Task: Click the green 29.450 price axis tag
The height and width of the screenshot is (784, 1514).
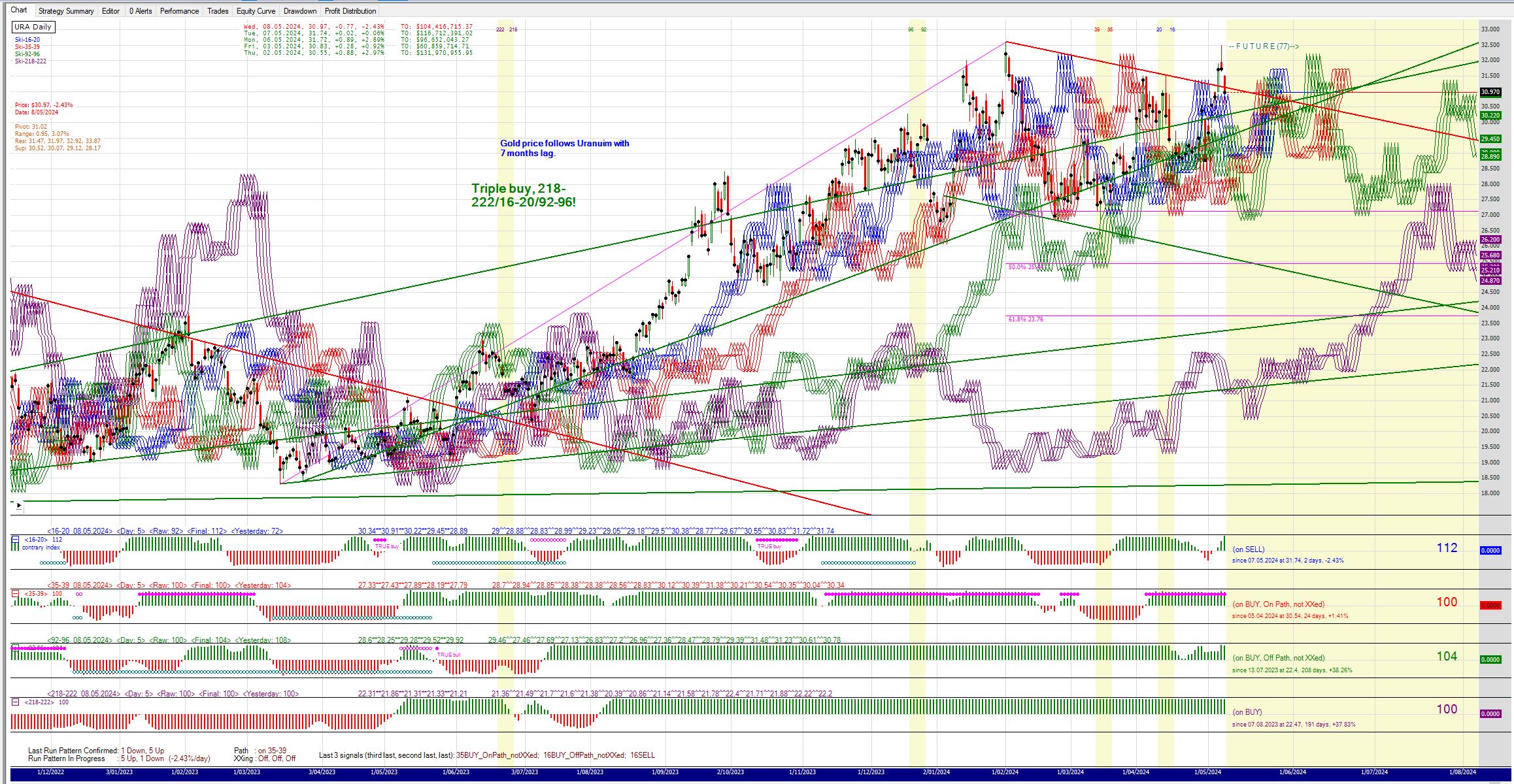Action: coord(1490,139)
